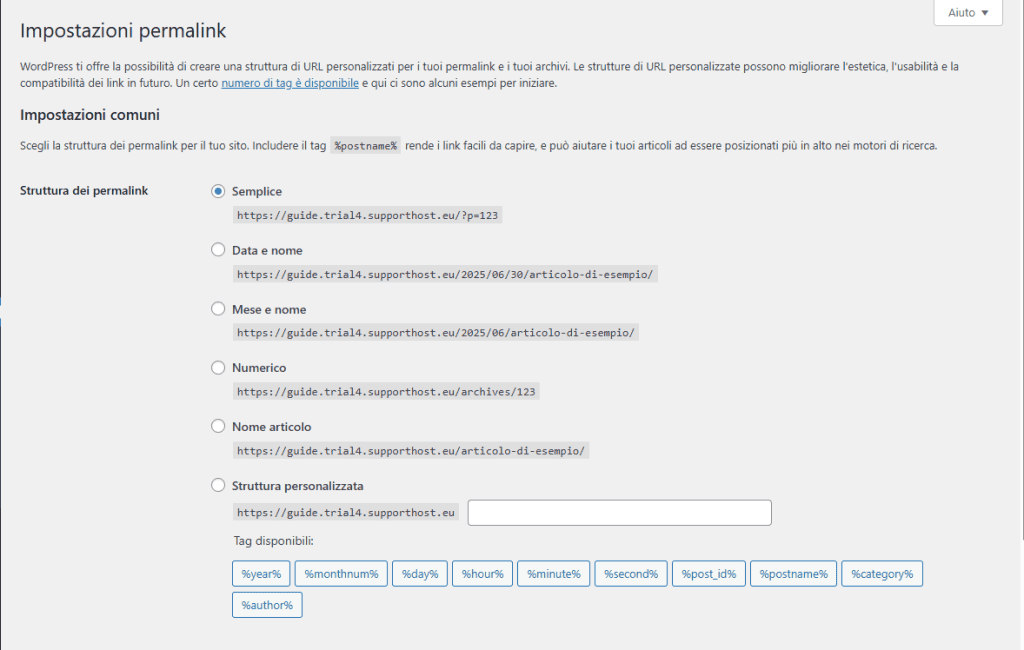The image size is (1024, 650).
Task: Add the %minute% tag
Action: (554, 574)
